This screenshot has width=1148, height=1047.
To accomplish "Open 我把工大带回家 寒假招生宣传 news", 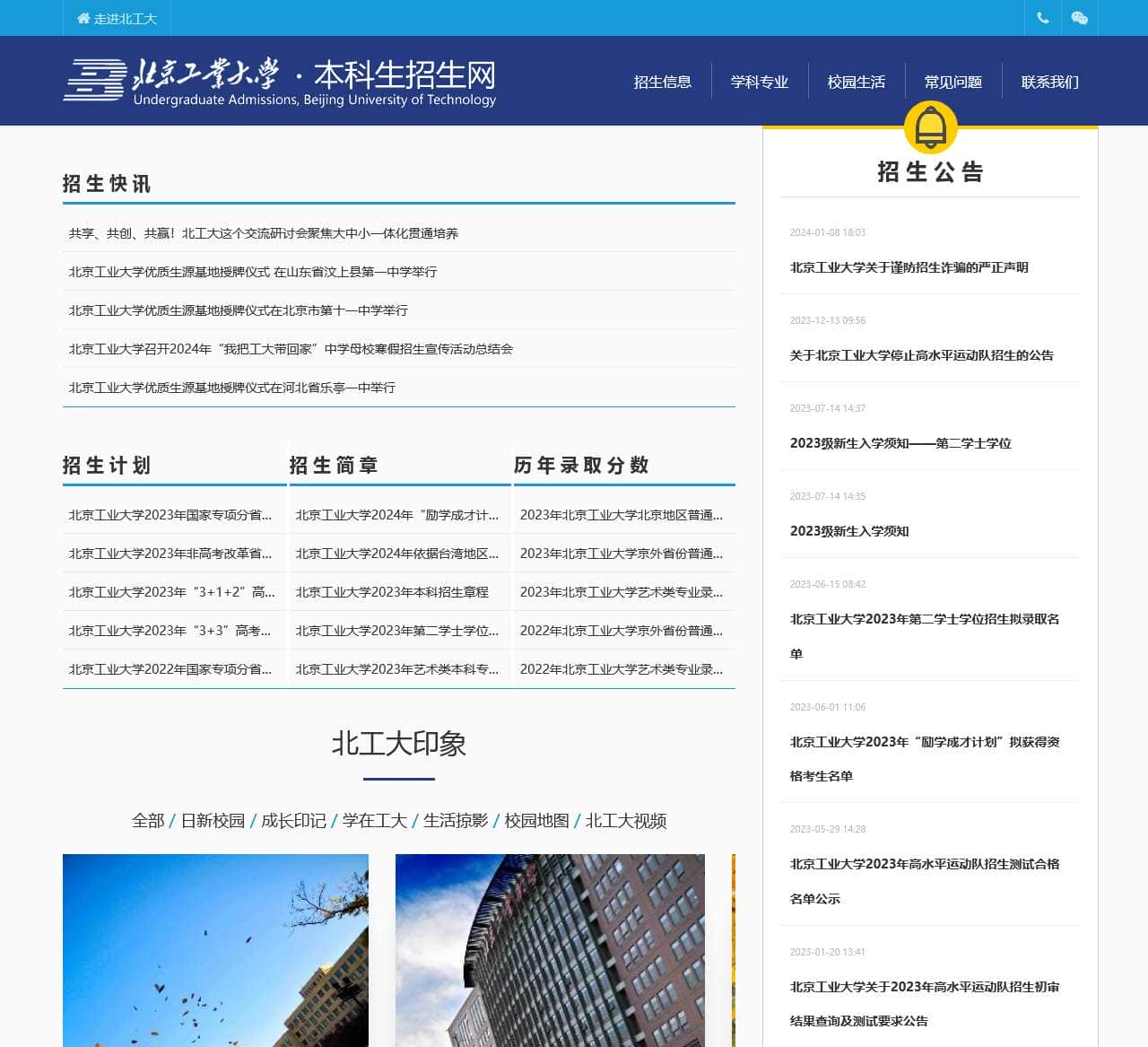I will [291, 349].
